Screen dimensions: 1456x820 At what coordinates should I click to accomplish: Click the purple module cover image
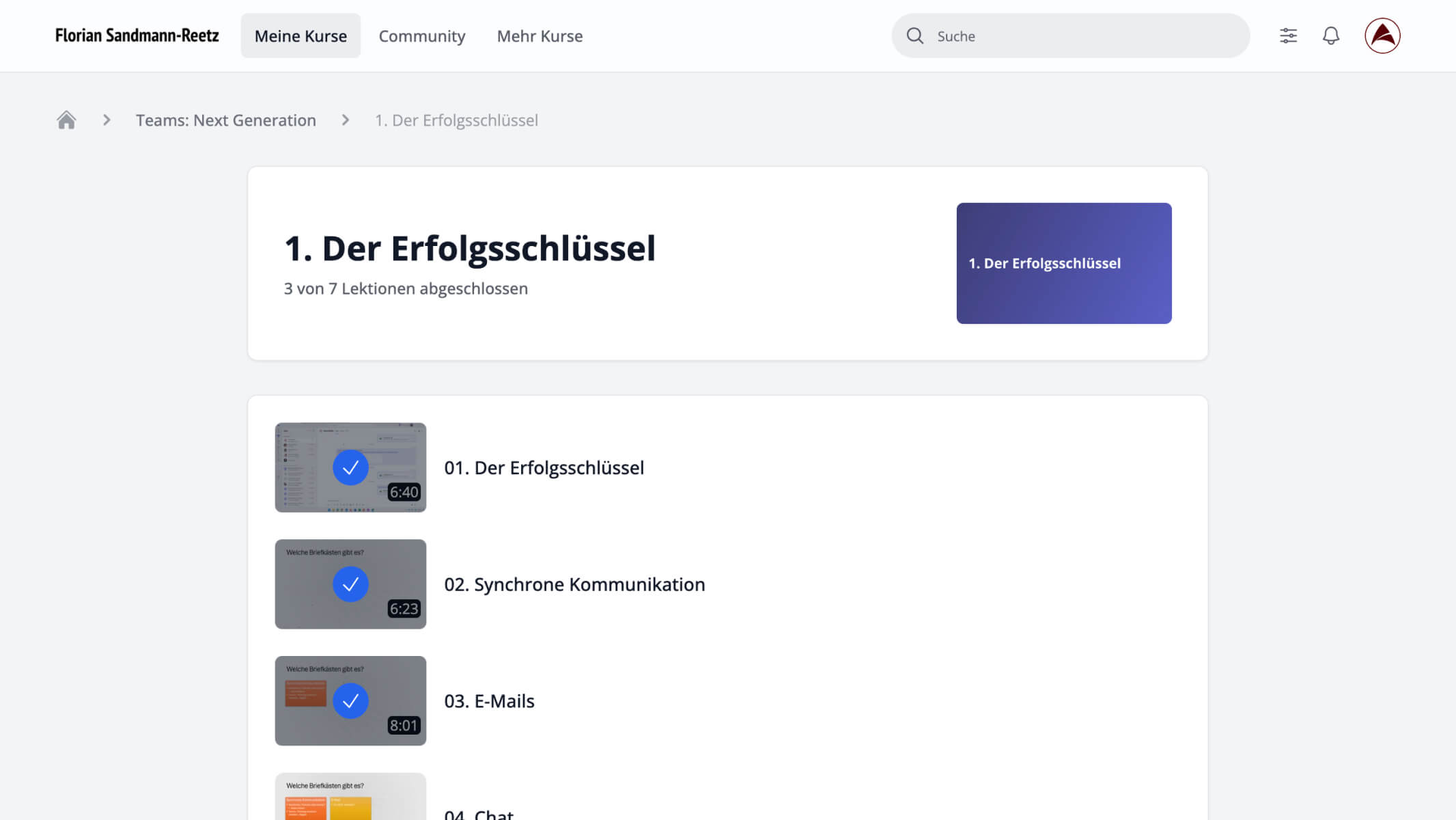[1063, 263]
